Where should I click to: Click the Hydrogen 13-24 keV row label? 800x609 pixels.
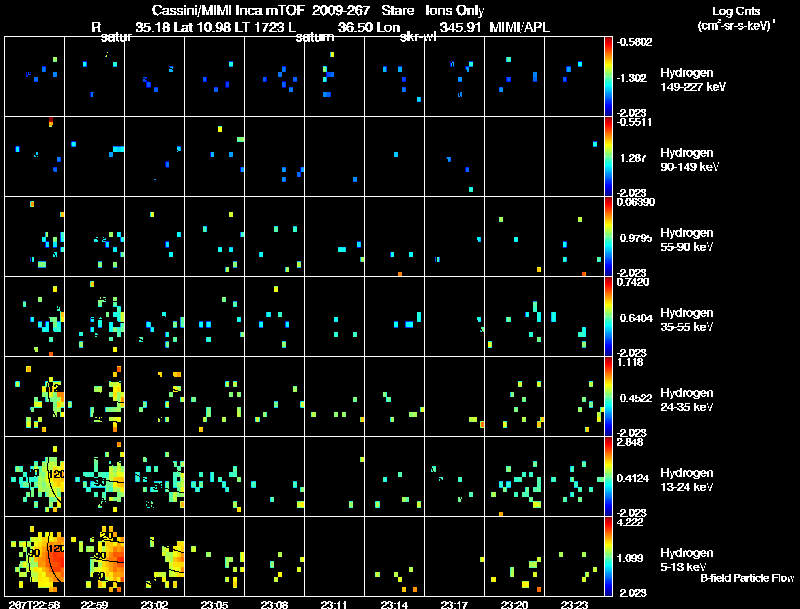(686, 480)
